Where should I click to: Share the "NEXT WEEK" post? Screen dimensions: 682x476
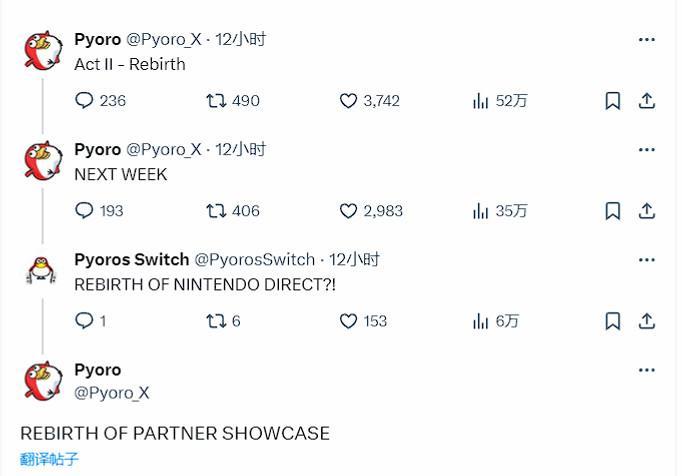(647, 211)
